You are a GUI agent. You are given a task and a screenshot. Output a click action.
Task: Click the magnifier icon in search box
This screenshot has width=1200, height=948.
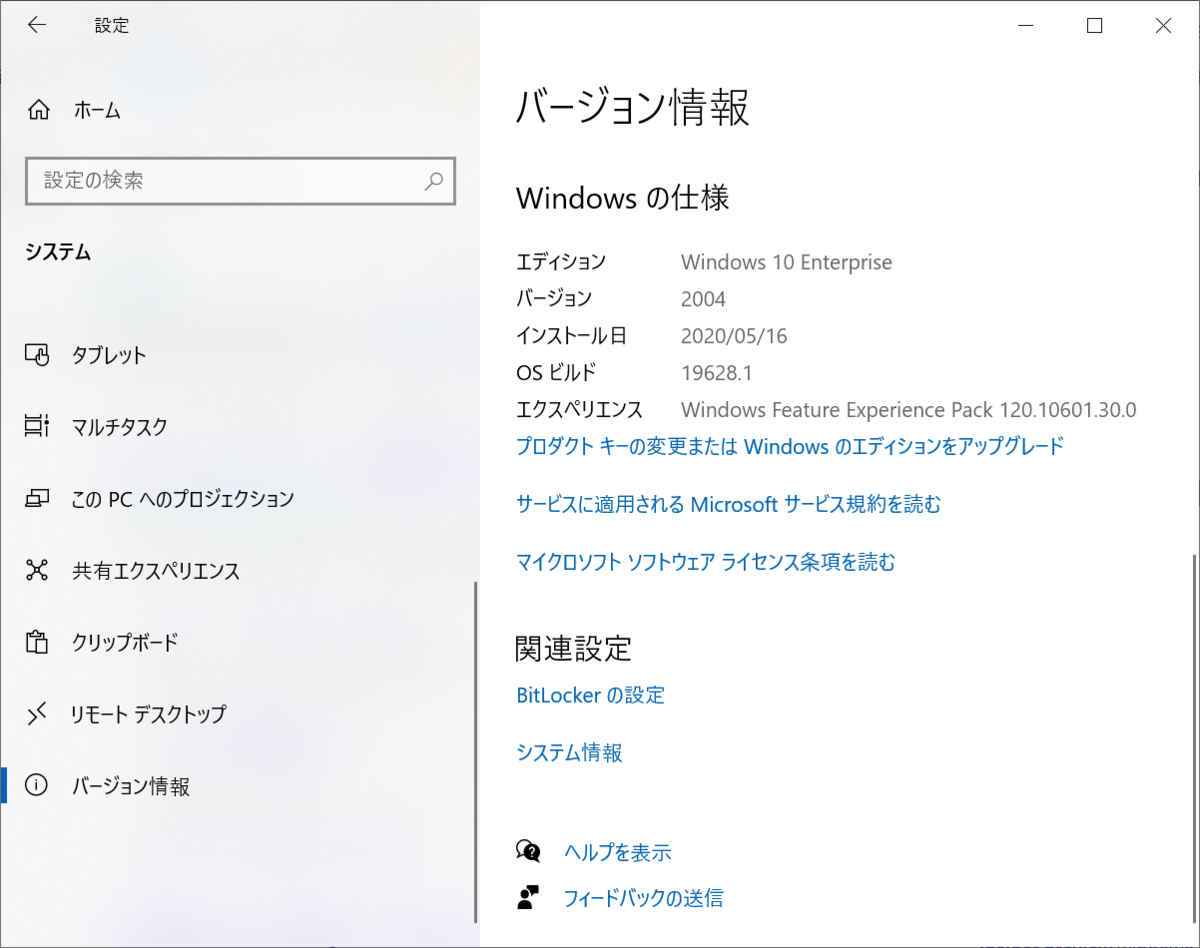(x=434, y=181)
